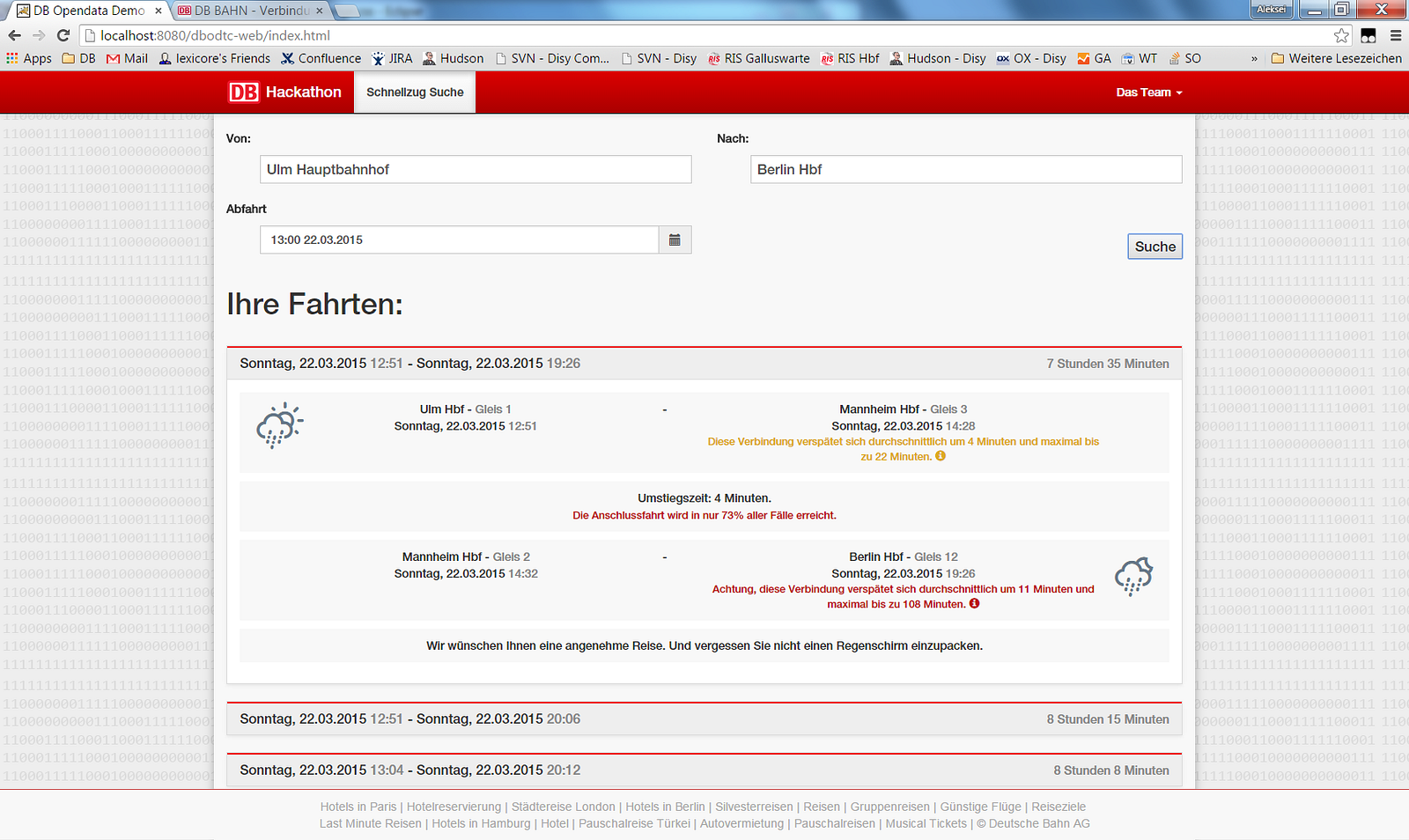Viewport: 1409px width, 840px height.
Task: Open the SO bookmark
Action: pos(1184,58)
